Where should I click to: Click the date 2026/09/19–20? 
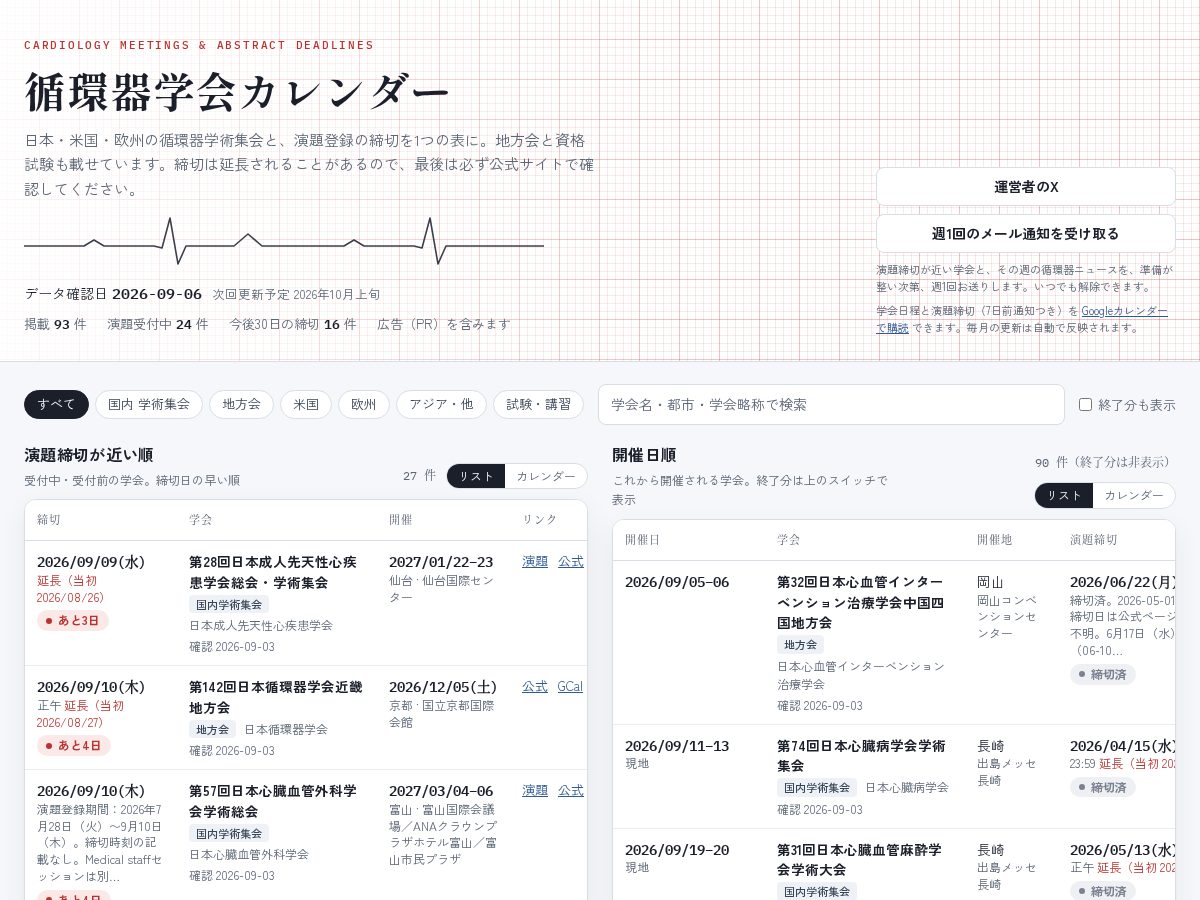click(x=677, y=850)
